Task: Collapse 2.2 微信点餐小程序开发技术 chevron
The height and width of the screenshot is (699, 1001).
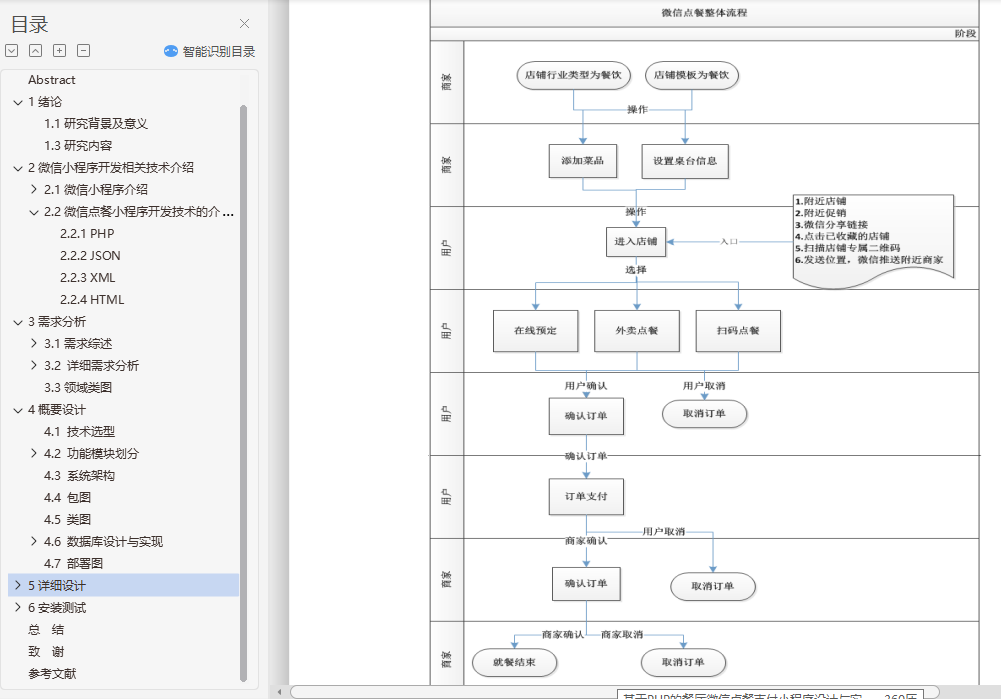Action: coord(34,212)
